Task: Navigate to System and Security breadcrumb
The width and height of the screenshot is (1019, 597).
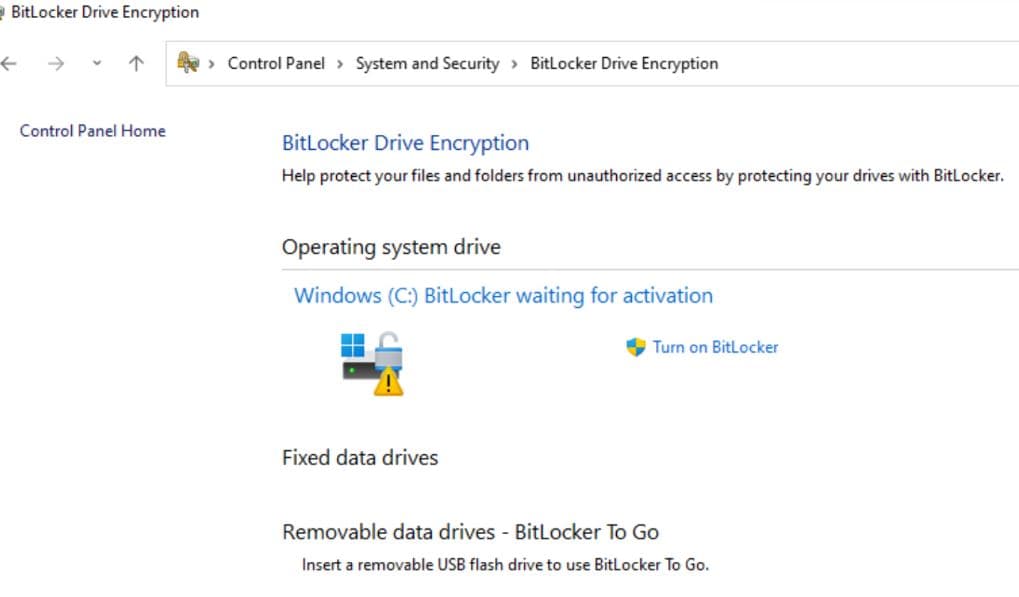Action: click(427, 63)
